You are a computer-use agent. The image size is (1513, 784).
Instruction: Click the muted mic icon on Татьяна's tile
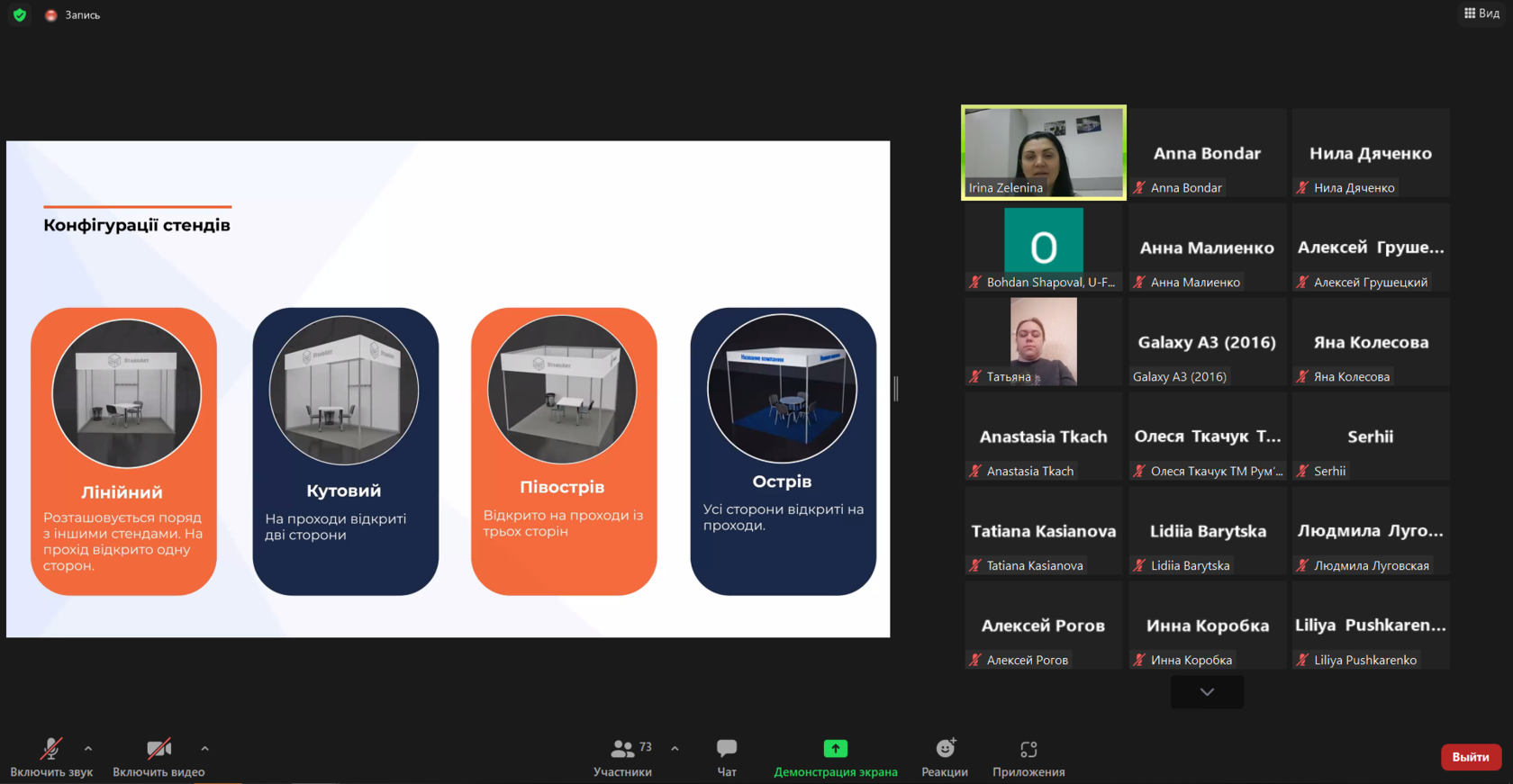[x=975, y=376]
